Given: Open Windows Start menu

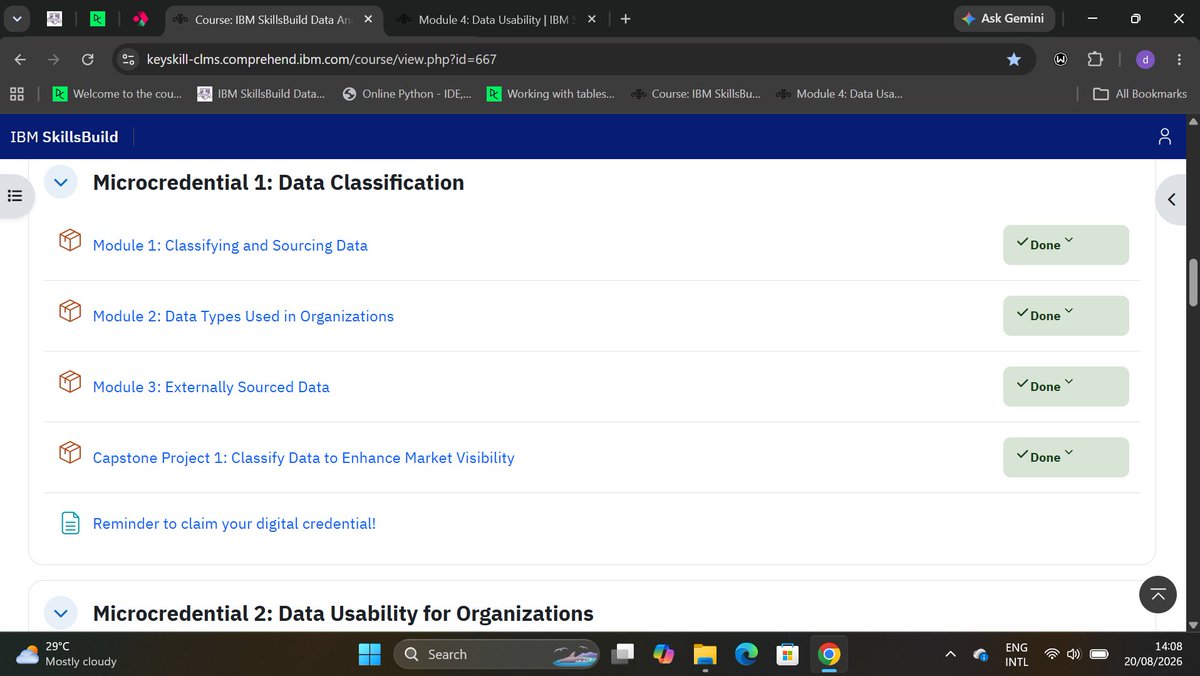Looking at the screenshot, I should point(370,654).
